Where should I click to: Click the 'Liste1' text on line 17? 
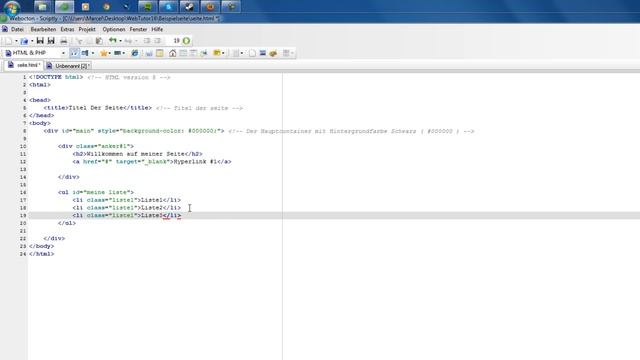click(x=152, y=200)
